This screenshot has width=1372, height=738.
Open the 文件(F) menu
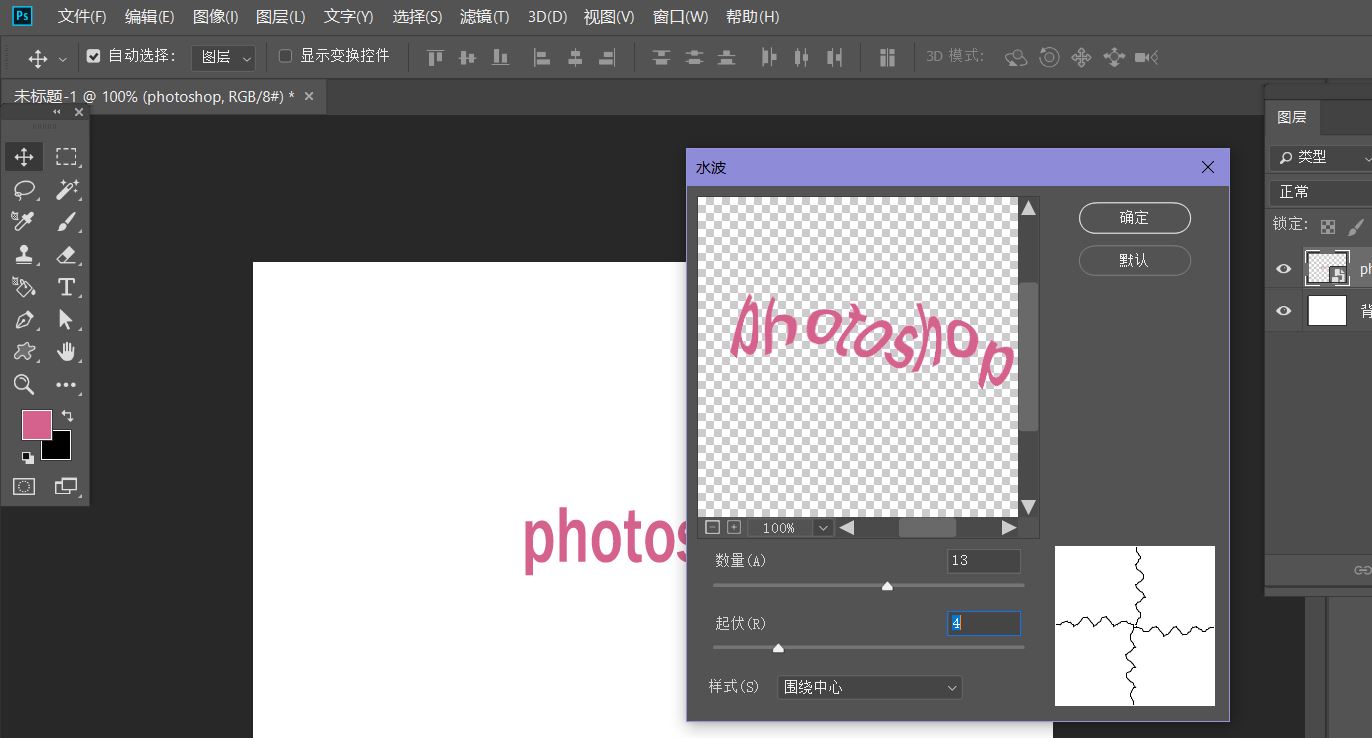point(82,17)
